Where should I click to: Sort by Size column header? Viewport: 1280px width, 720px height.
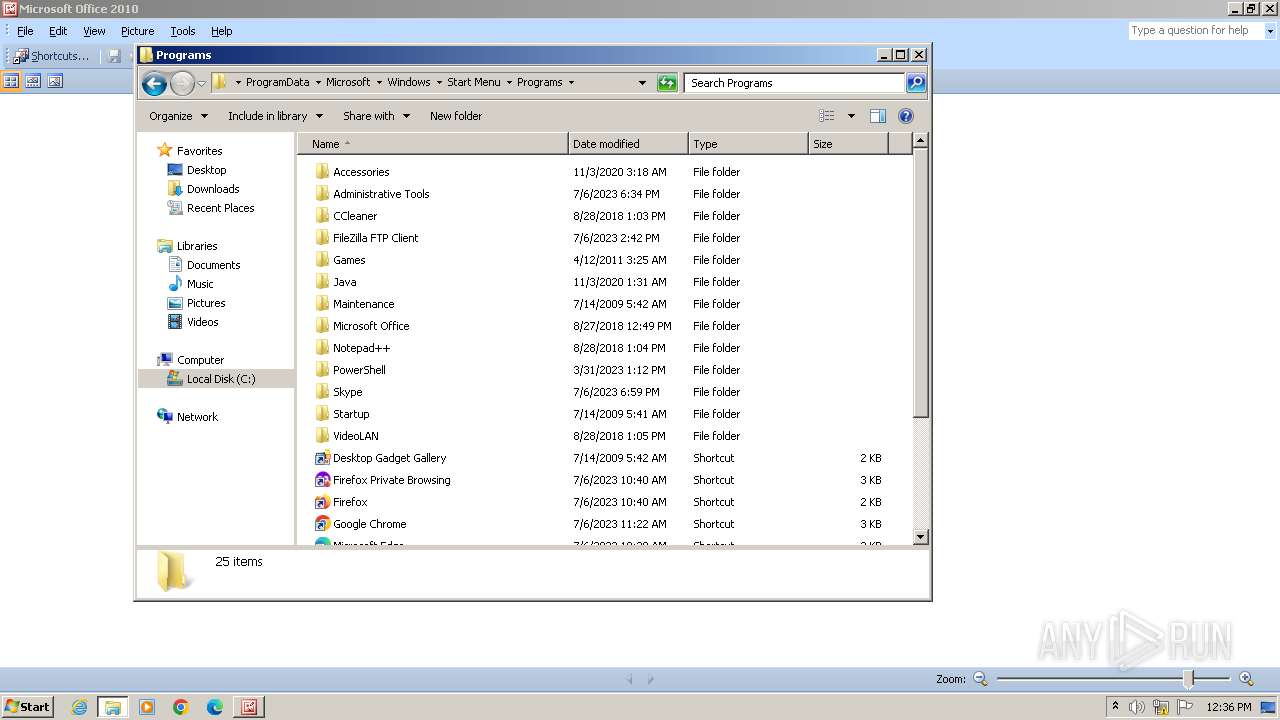pyautogui.click(x=848, y=144)
